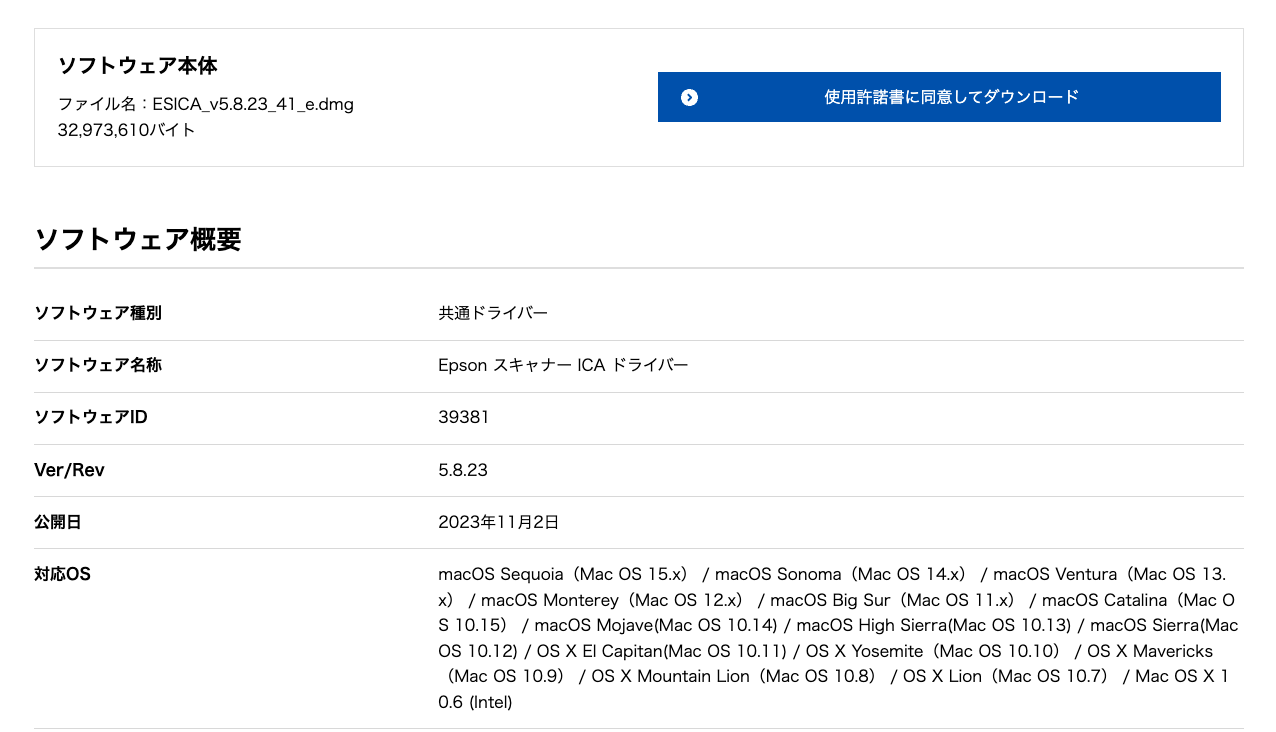Viewport: 1276px width, 732px height.
Task: Click Epson スキャナー ICA ドライバー text
Action: tap(563, 365)
